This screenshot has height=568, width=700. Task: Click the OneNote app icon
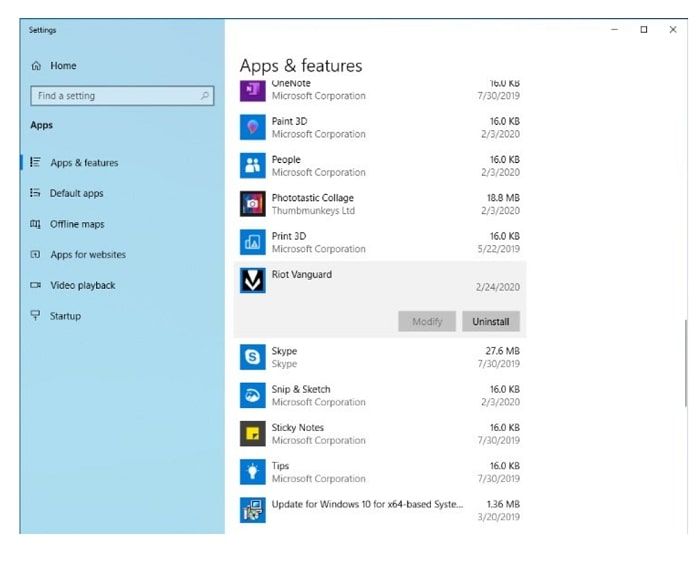[x=252, y=91]
